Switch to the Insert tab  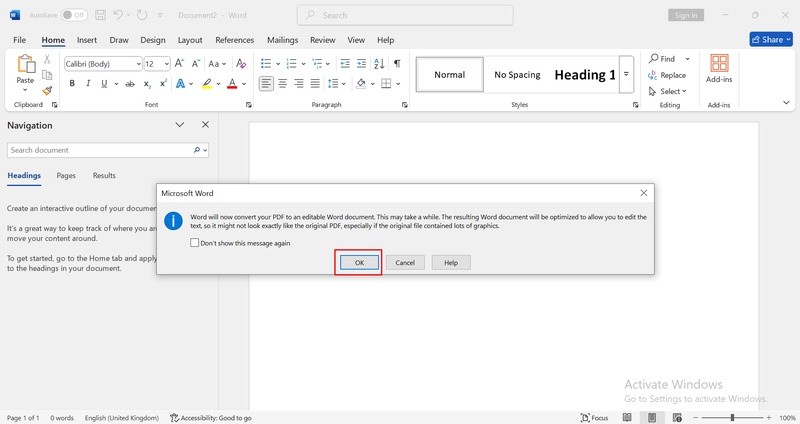click(87, 40)
